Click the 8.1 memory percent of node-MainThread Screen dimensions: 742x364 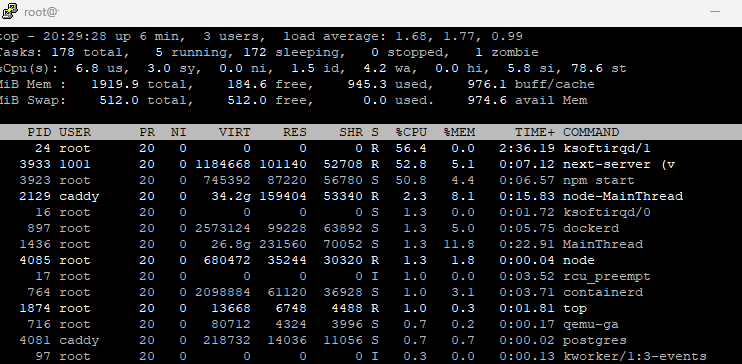(463, 196)
